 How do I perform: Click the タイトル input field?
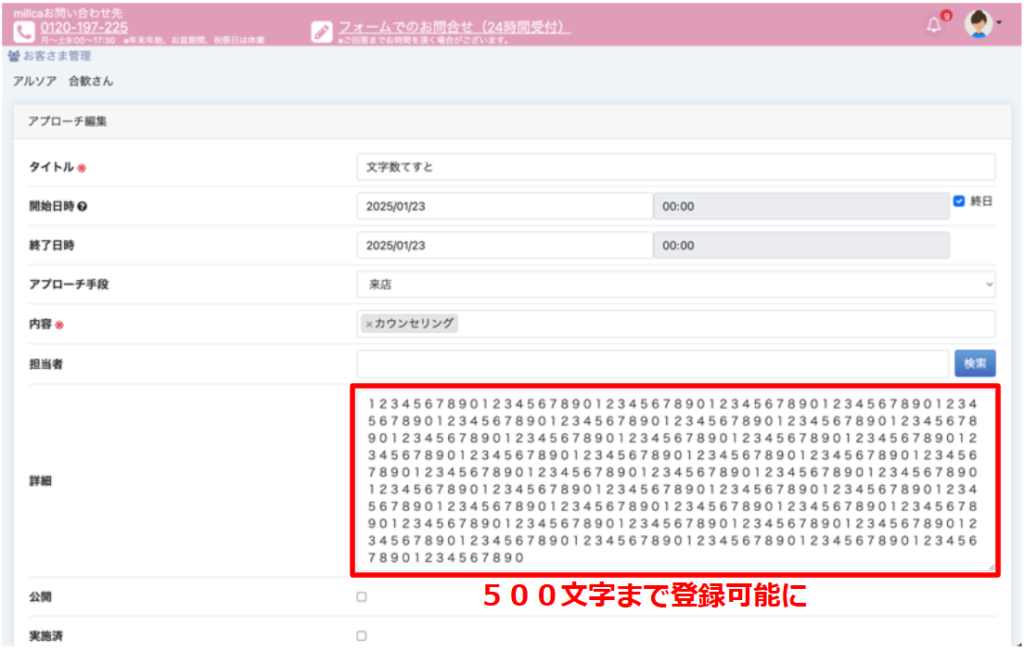click(x=676, y=167)
